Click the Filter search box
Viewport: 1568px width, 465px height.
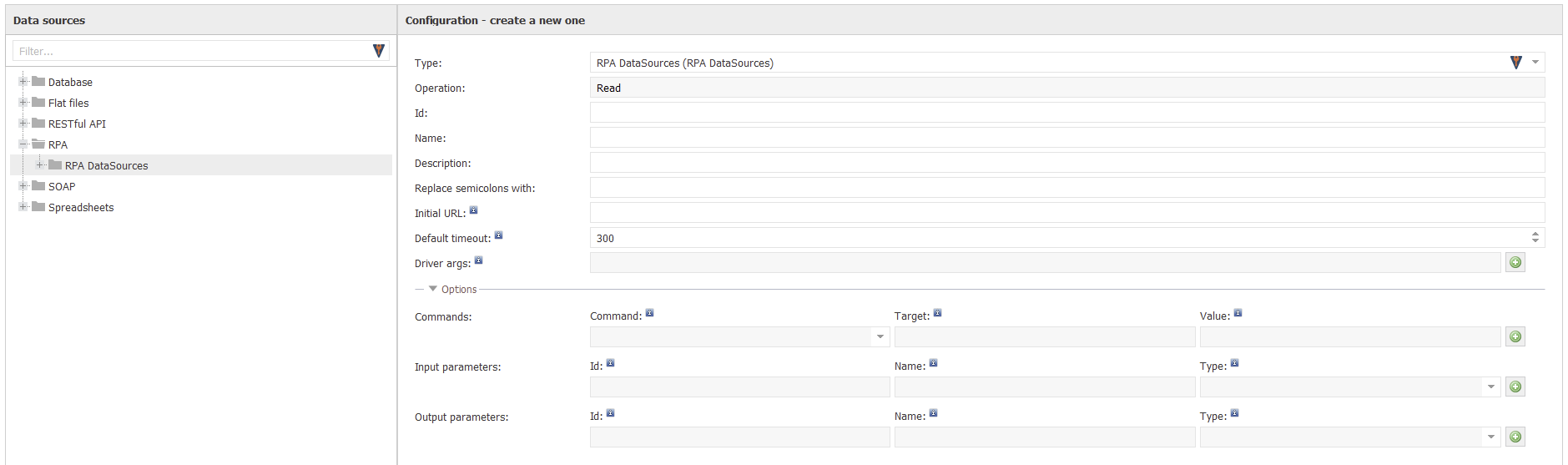(191, 51)
